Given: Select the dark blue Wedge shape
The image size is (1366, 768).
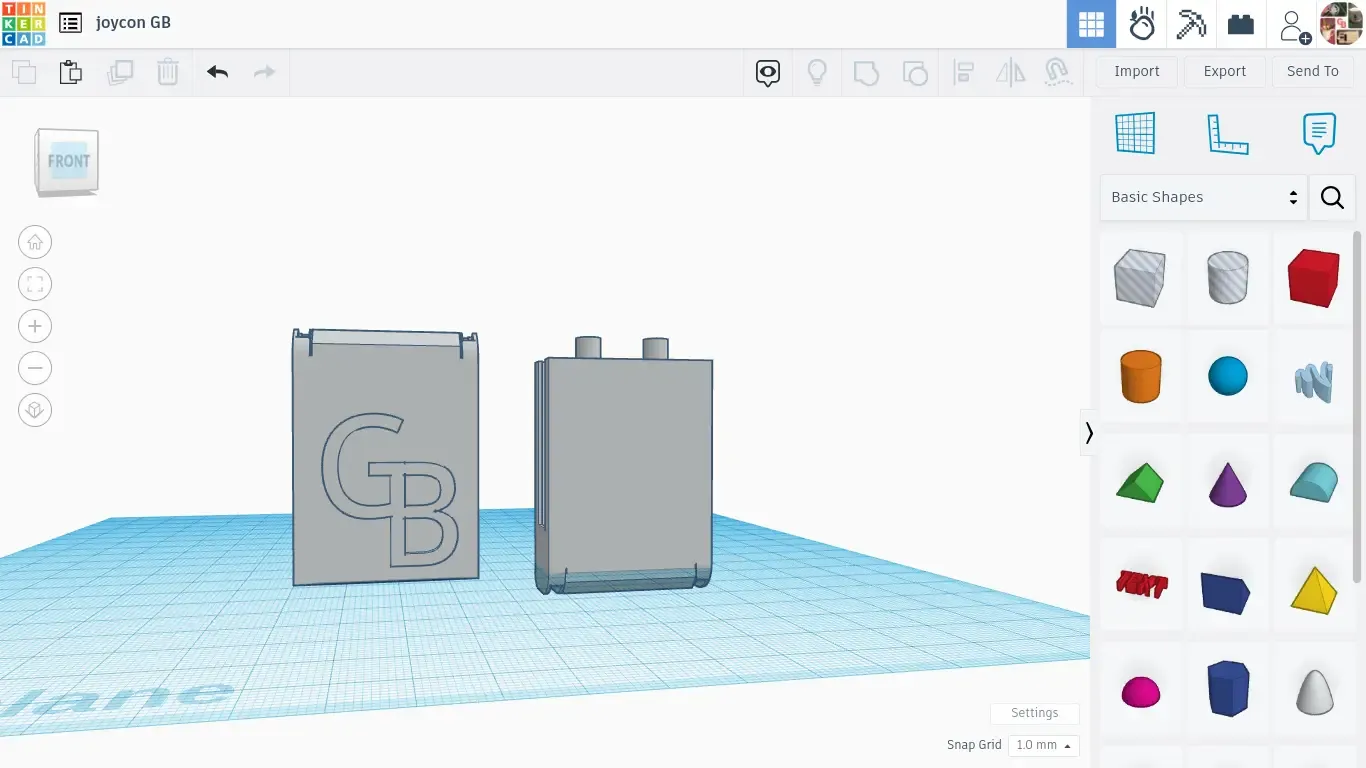Looking at the screenshot, I should tap(1227, 592).
